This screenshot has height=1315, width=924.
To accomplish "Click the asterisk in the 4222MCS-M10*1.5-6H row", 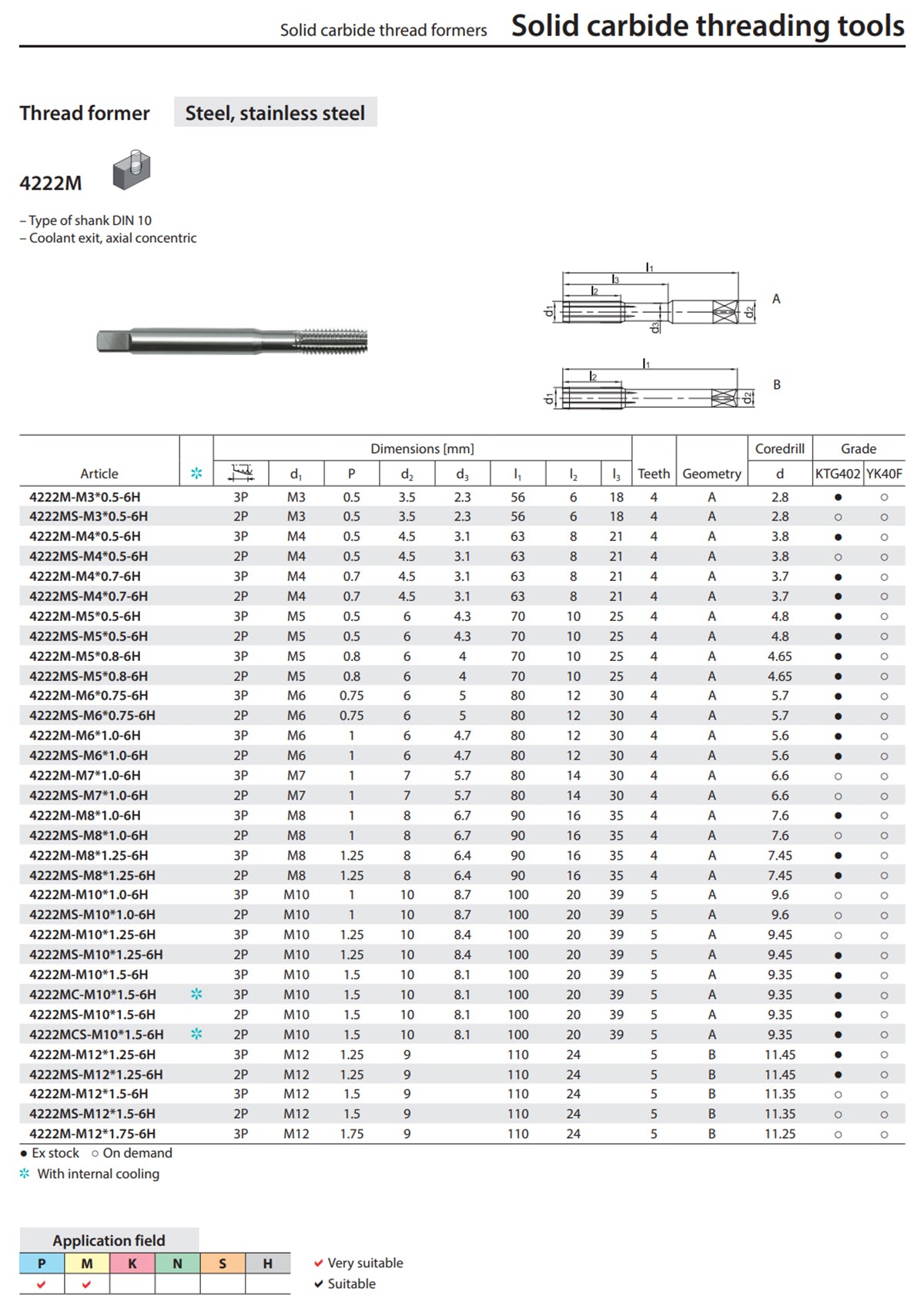I will 196,1035.
